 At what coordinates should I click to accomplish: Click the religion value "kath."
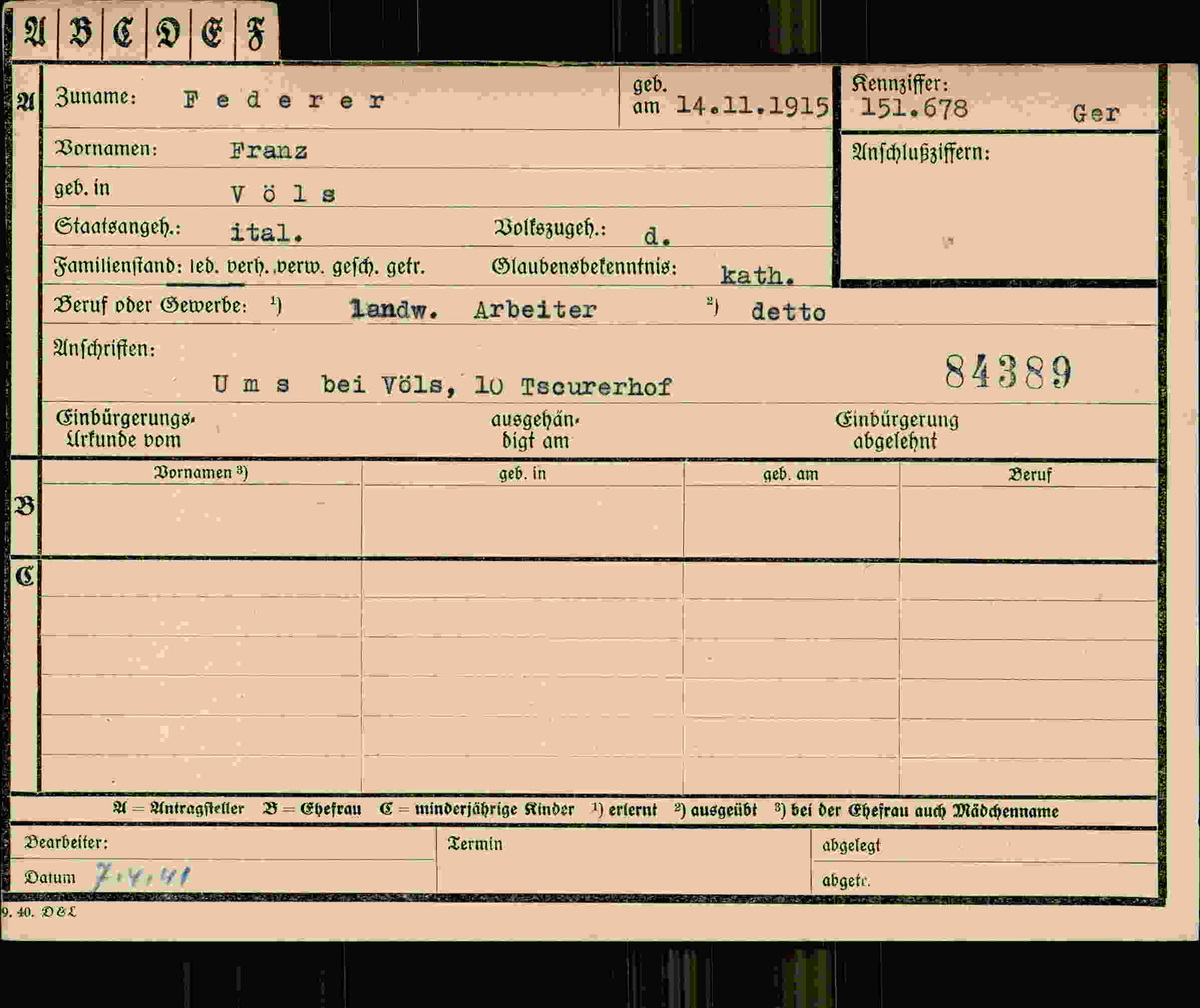click(757, 276)
